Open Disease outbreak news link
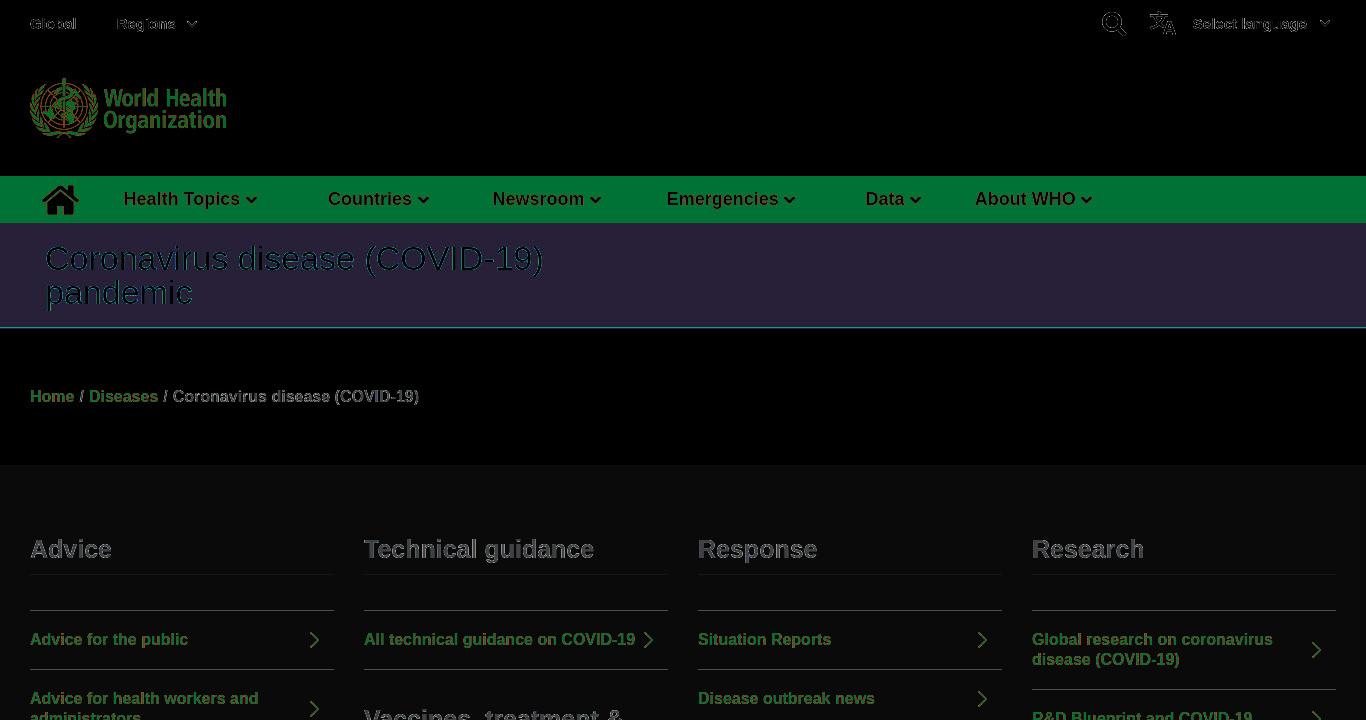Viewport: 1366px width, 720px height. click(x=786, y=699)
